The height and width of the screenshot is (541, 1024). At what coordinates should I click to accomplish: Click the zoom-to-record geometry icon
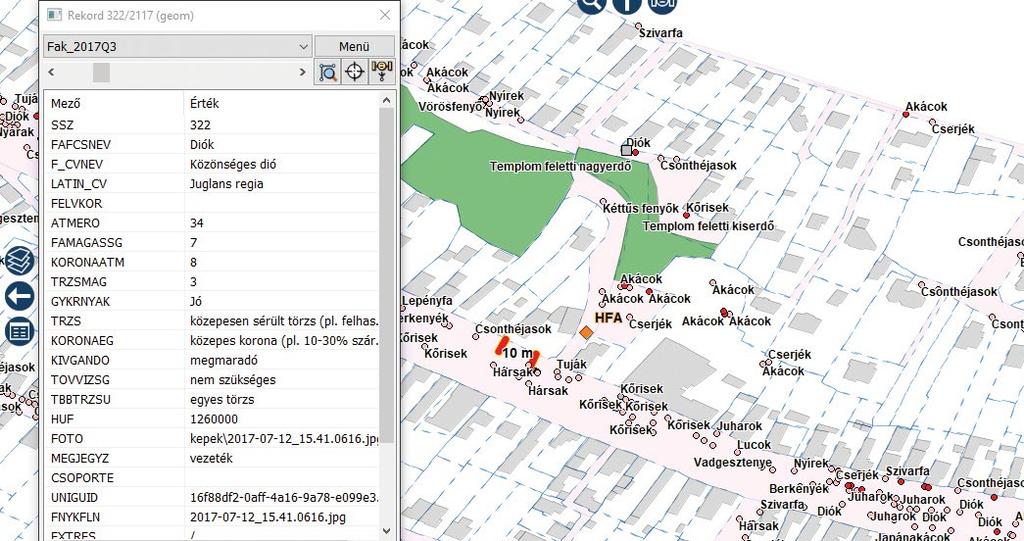pyautogui.click(x=328, y=71)
